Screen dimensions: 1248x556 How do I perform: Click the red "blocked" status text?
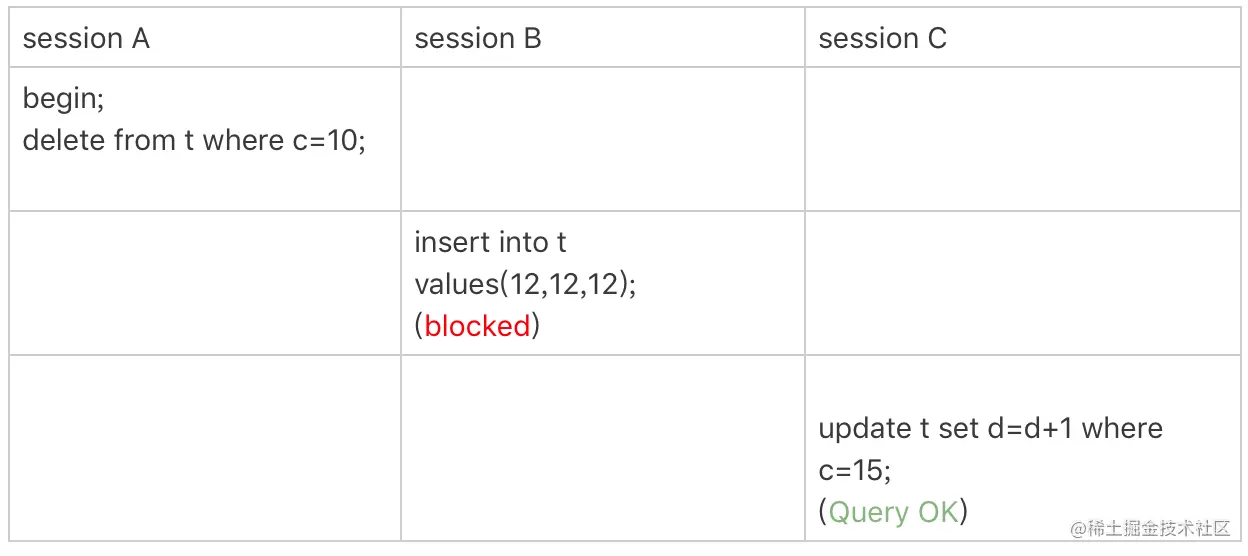(477, 326)
